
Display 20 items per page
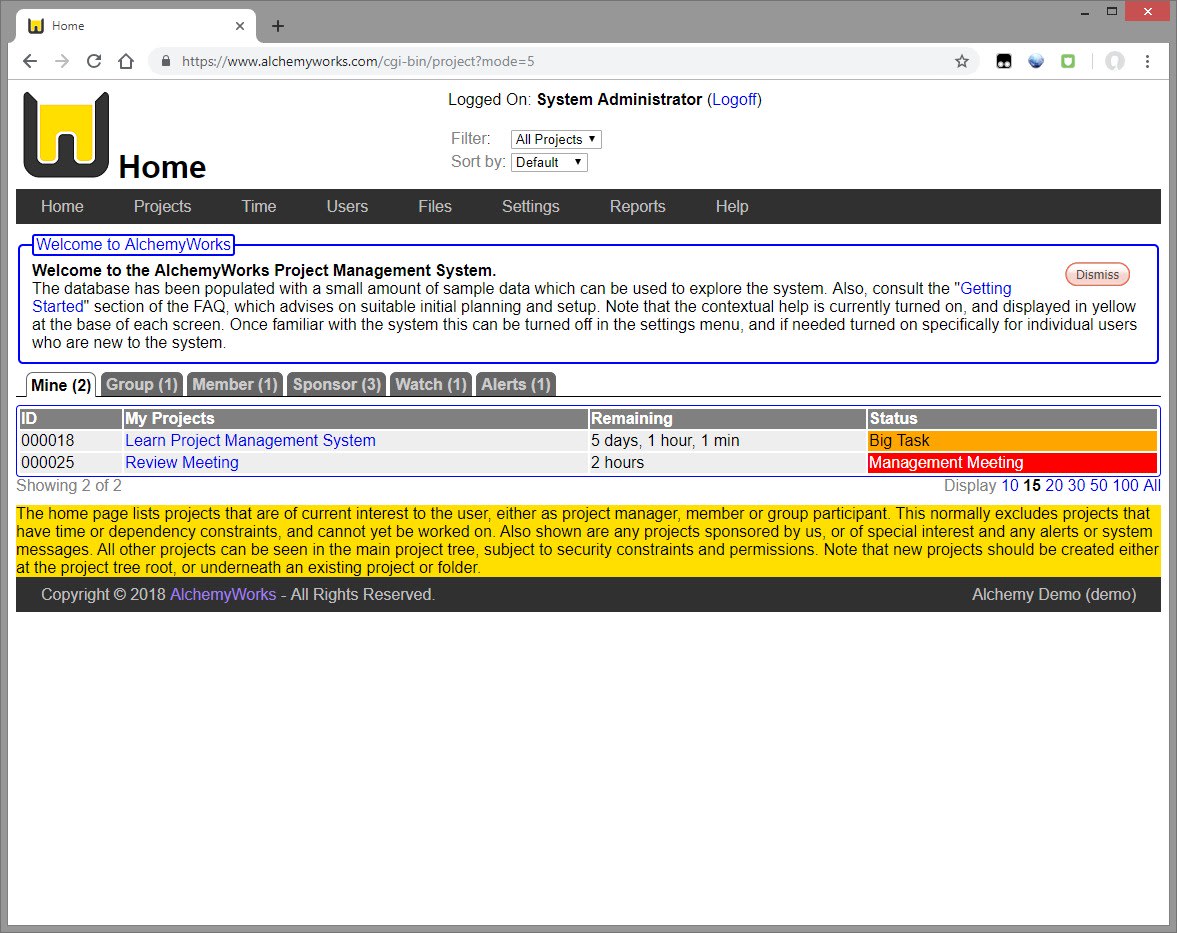(x=1054, y=486)
